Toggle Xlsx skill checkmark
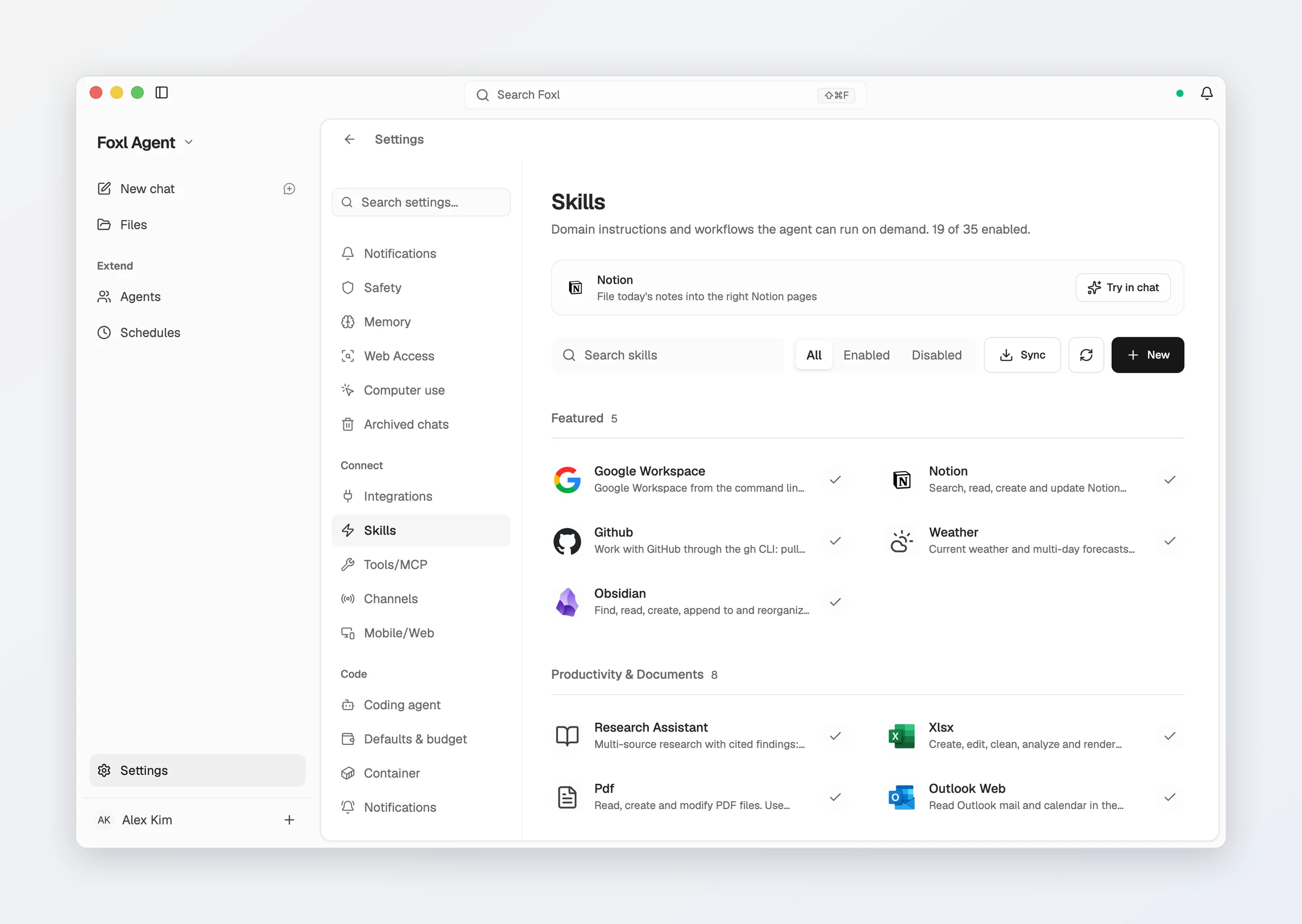 tap(1170, 736)
